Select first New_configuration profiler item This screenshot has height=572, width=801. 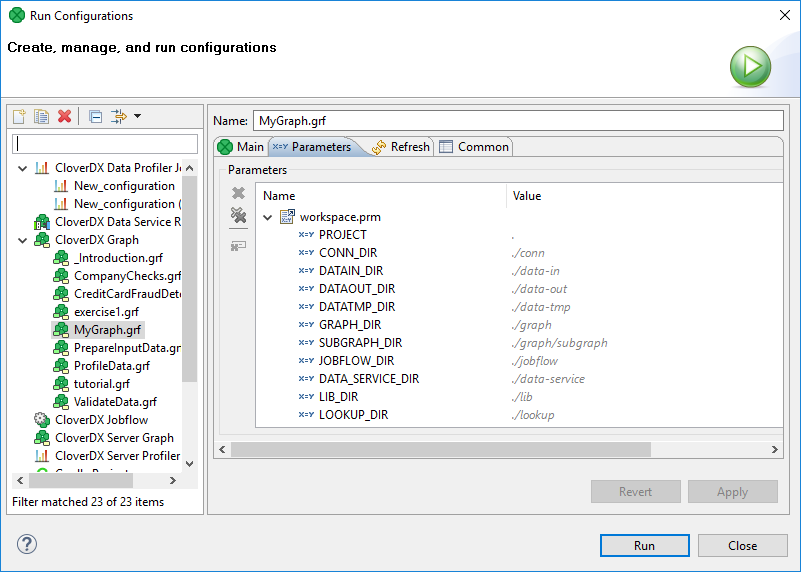tap(124, 186)
